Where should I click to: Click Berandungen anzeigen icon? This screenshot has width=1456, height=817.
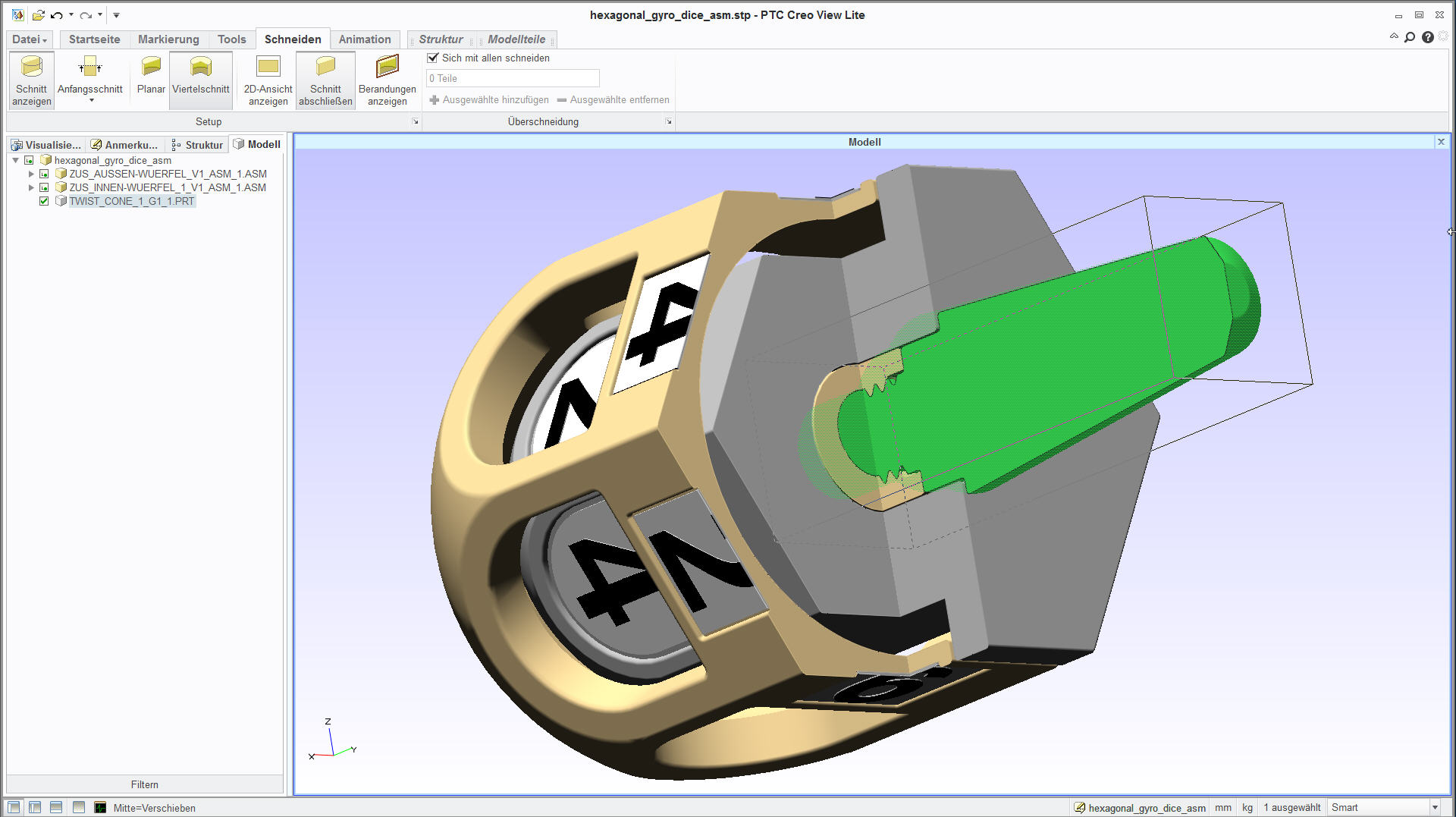(x=388, y=67)
